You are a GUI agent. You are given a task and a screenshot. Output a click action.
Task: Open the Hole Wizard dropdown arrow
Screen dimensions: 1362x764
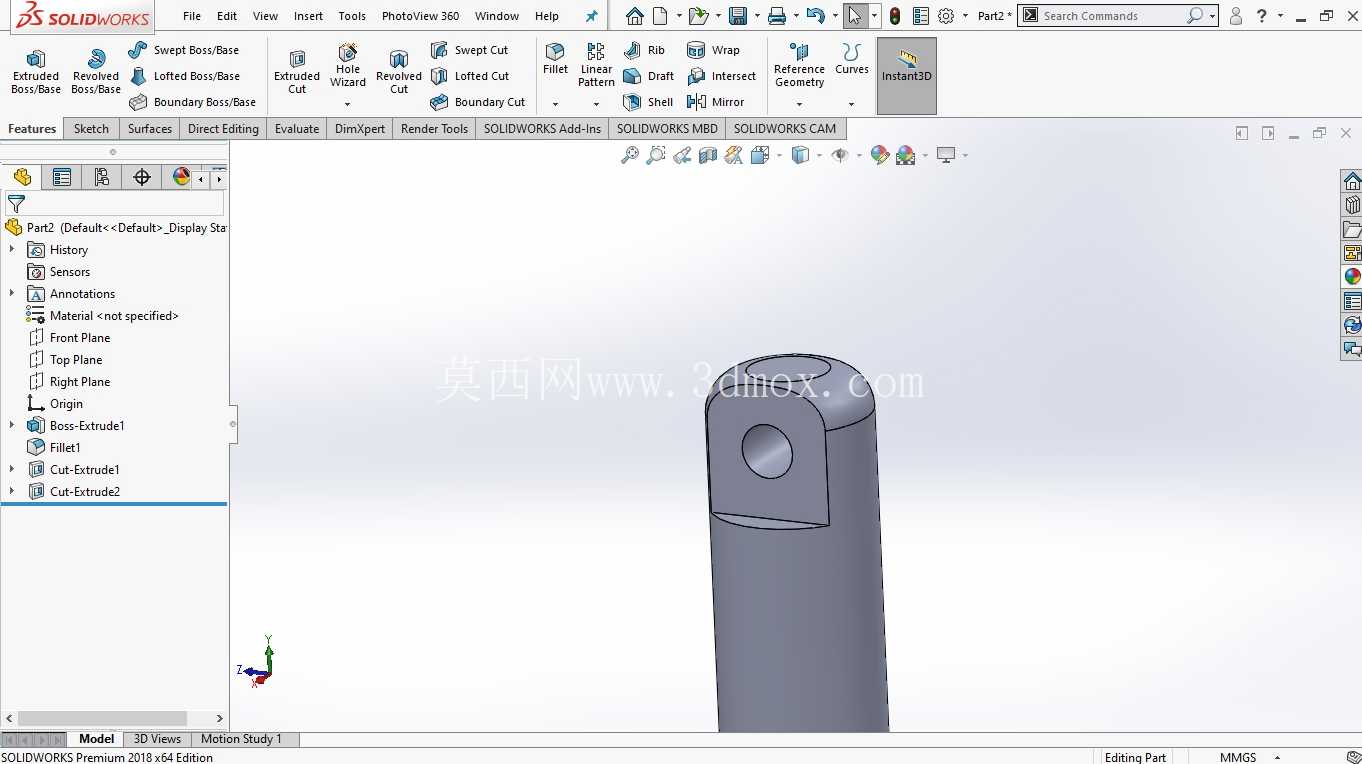(348, 104)
